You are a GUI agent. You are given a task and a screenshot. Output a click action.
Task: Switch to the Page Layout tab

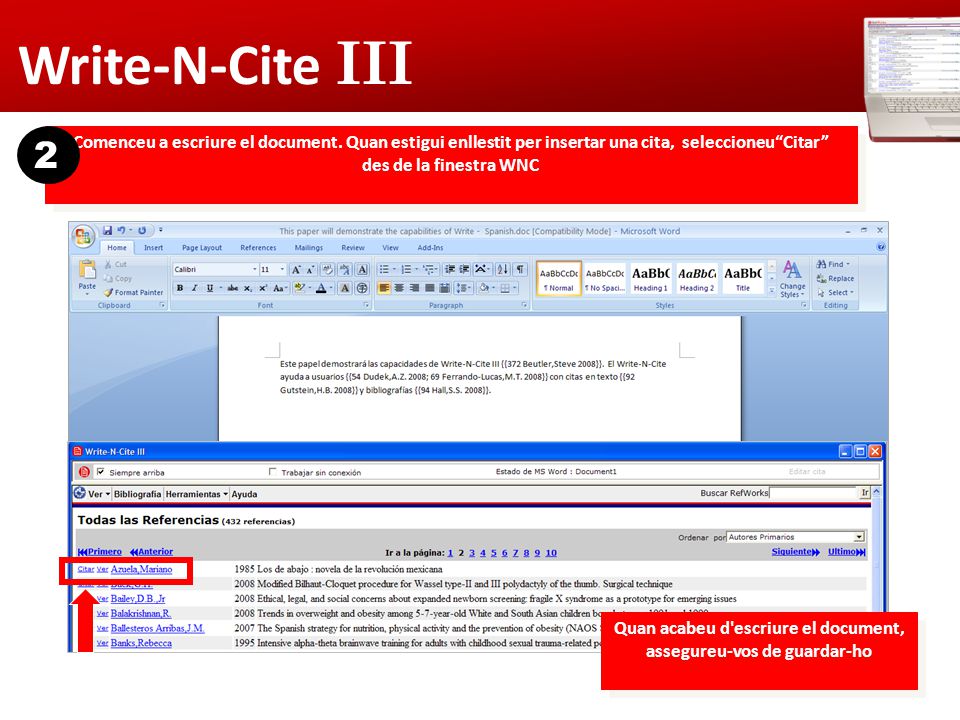[201, 248]
